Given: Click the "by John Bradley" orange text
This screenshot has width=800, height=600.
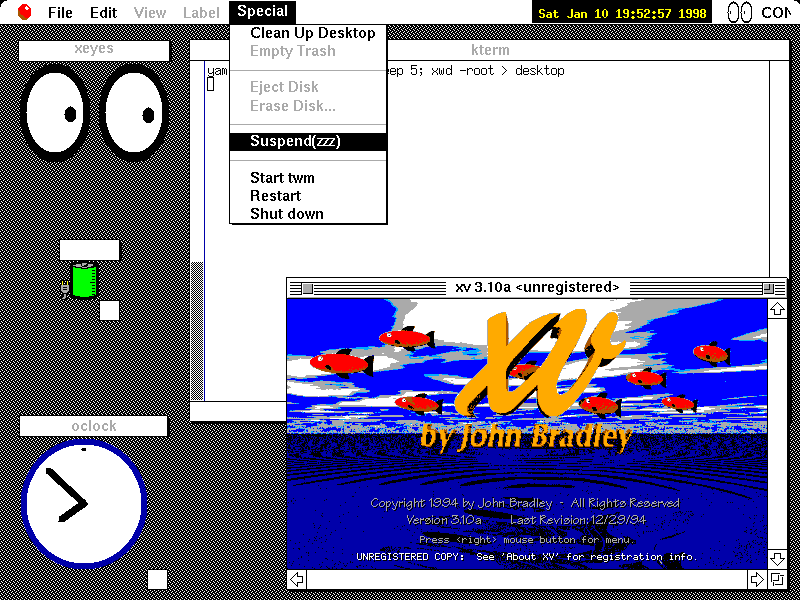Looking at the screenshot, I should tap(526, 438).
